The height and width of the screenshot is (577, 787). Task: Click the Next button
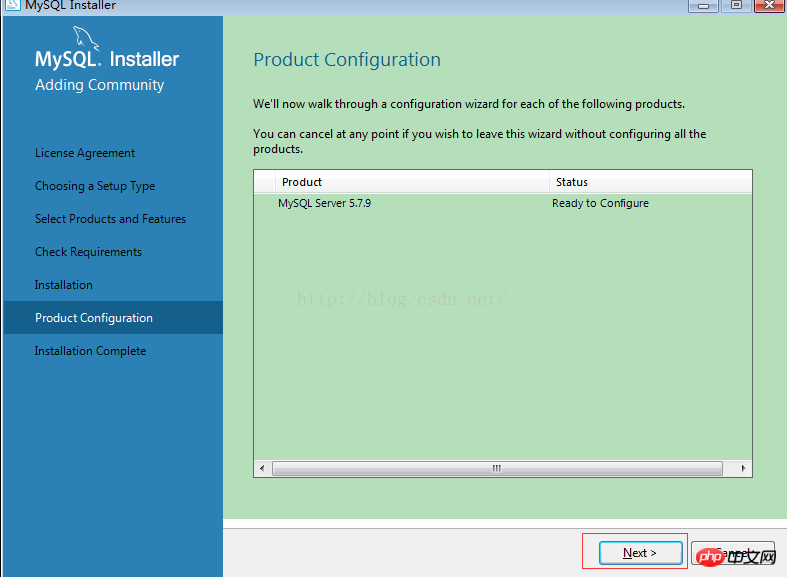coord(640,553)
